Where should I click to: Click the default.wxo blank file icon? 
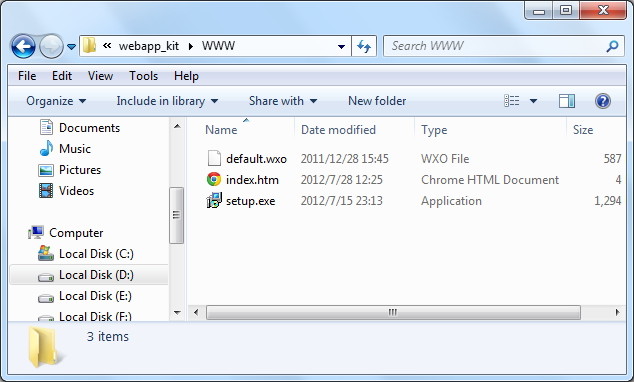point(214,158)
